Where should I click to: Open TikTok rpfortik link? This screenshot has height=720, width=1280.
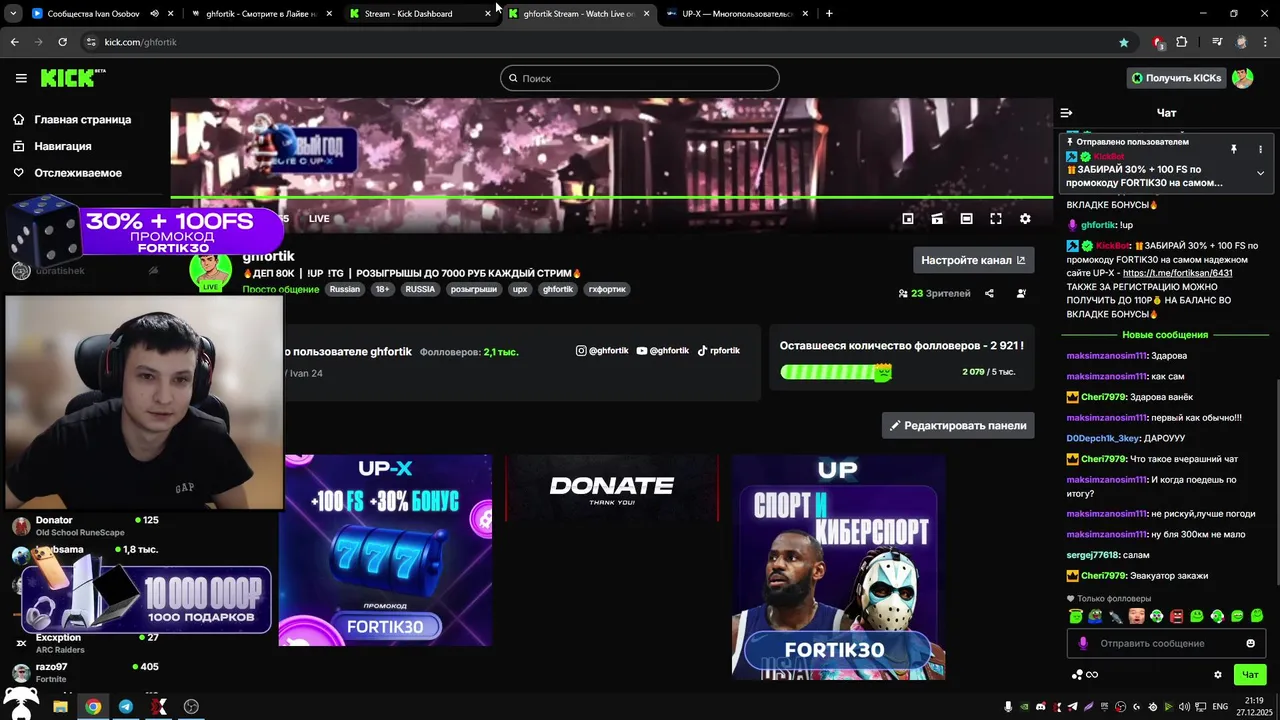click(719, 351)
